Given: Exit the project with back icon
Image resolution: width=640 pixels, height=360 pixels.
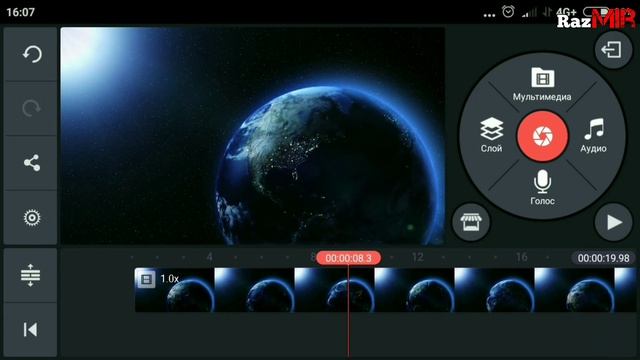Looking at the screenshot, I should click(613, 50).
